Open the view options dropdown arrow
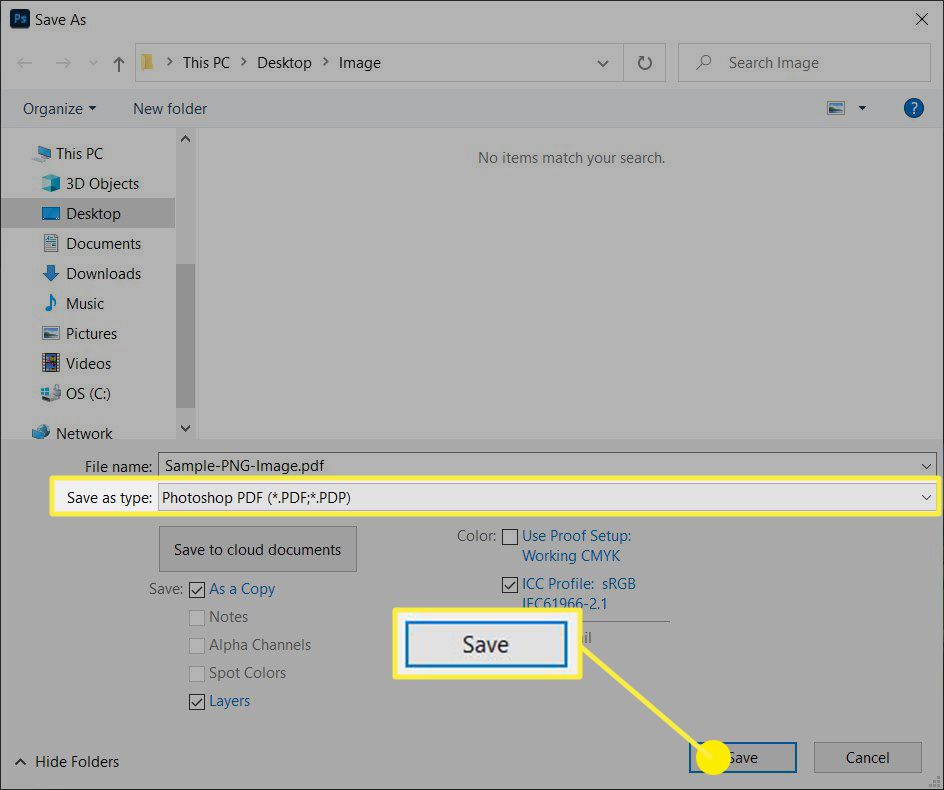 coord(862,108)
